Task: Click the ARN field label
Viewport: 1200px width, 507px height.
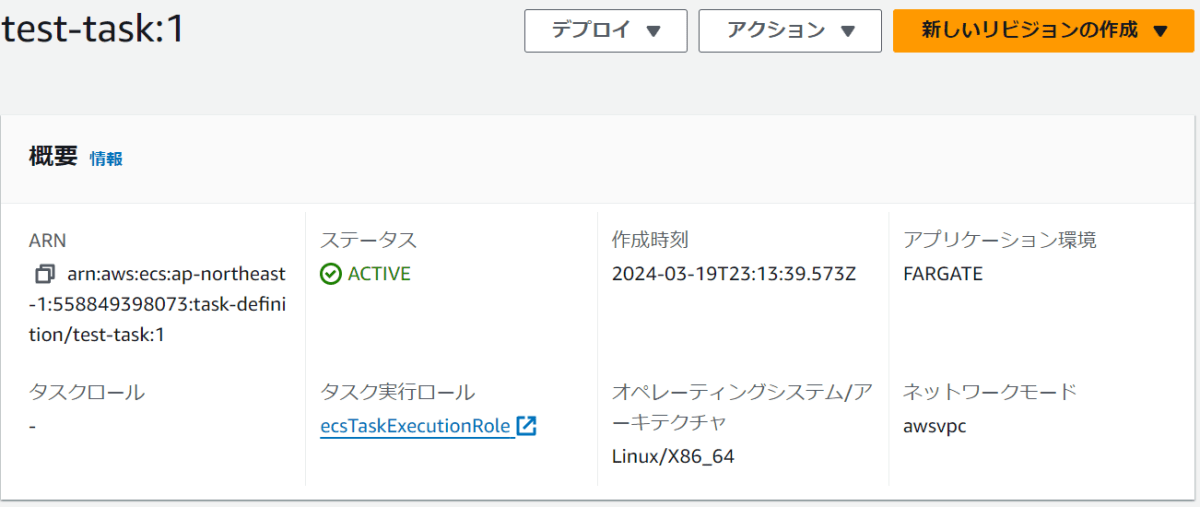Action: [48, 240]
